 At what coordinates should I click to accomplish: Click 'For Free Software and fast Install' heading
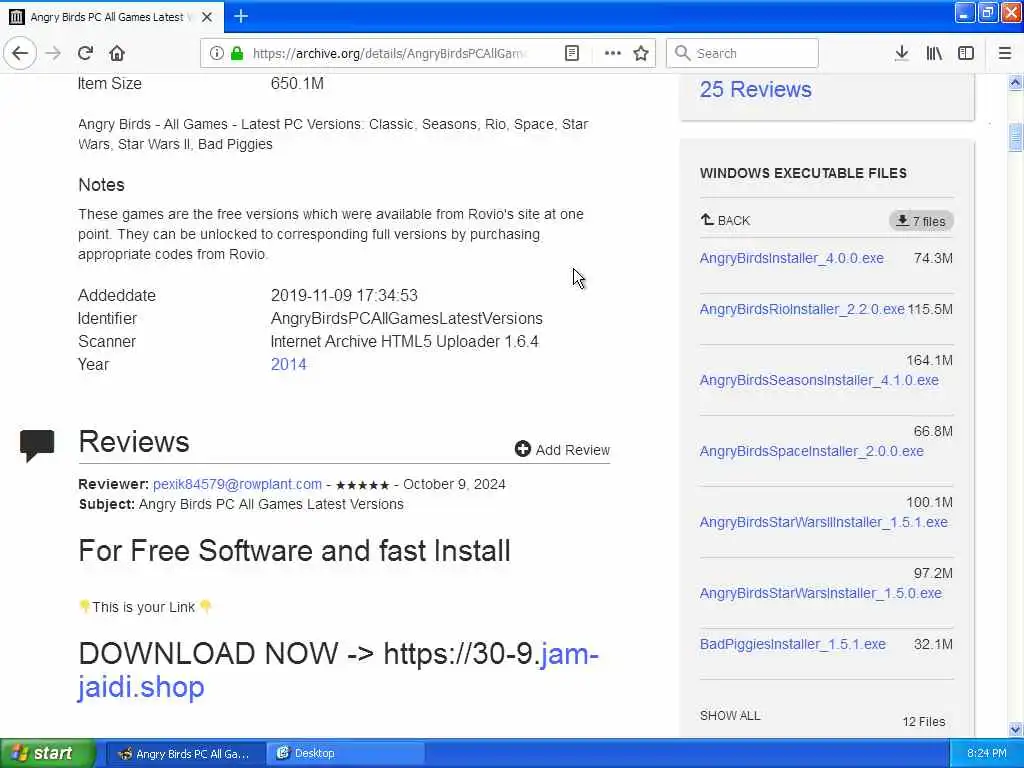coord(294,551)
